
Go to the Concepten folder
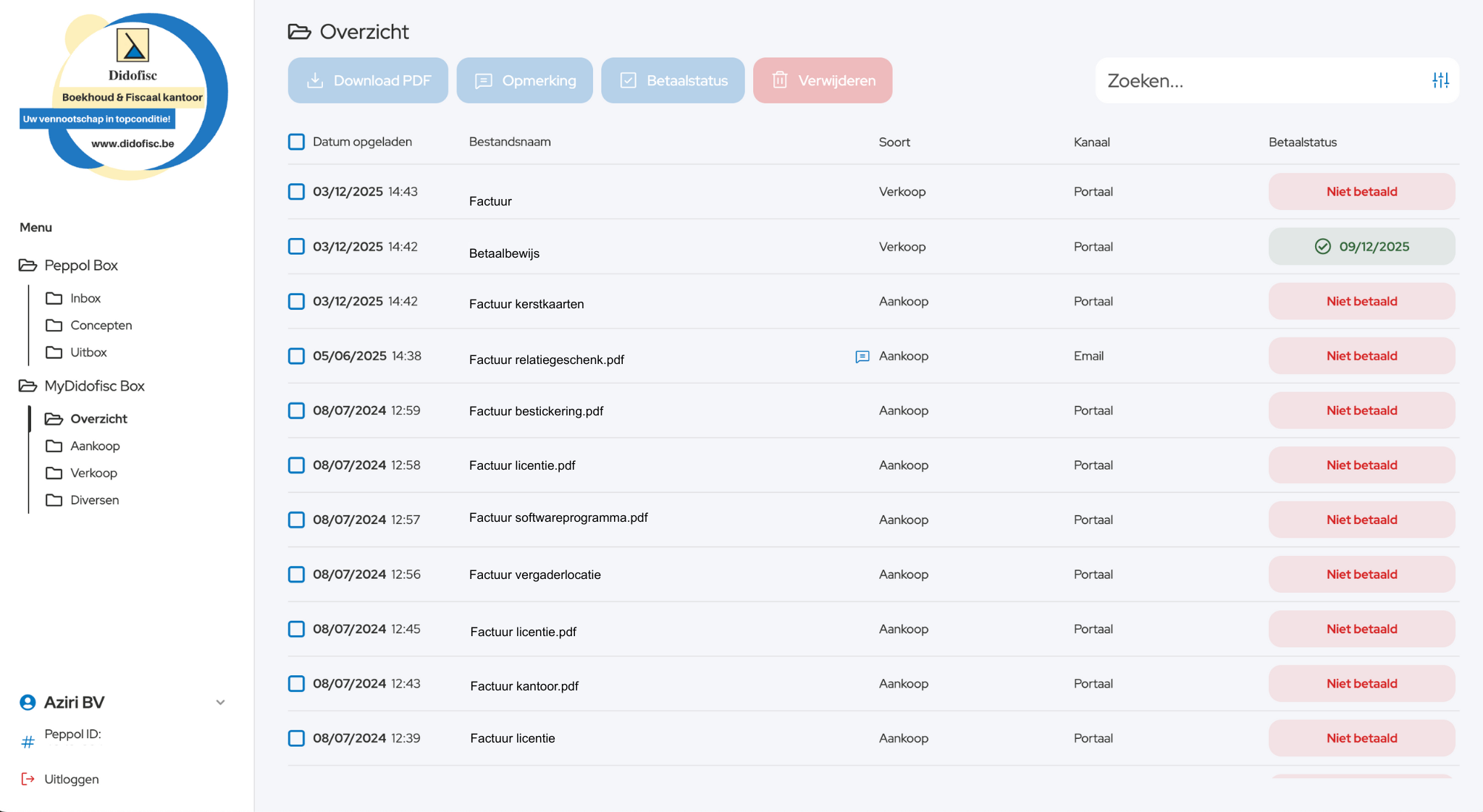click(101, 325)
